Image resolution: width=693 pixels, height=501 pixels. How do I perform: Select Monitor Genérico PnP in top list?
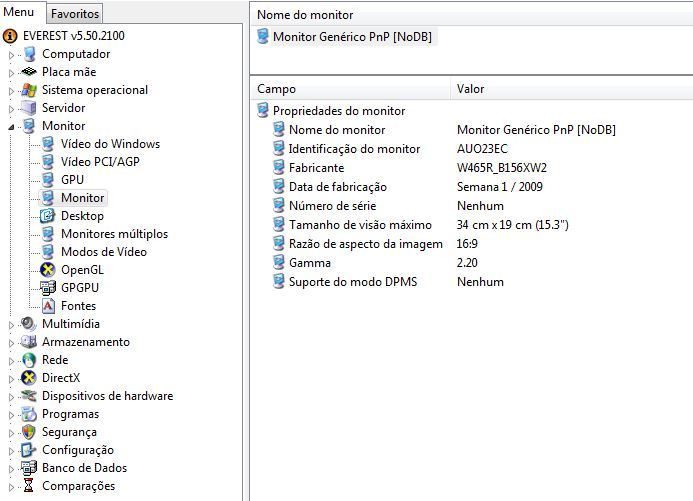pos(352,37)
